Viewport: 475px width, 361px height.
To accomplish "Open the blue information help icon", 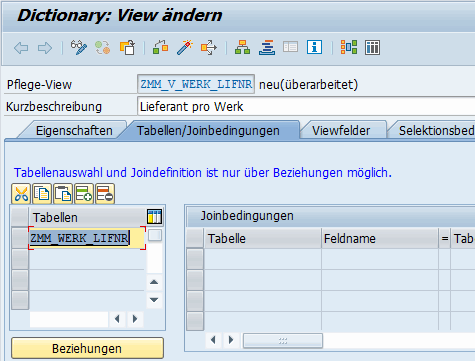I will click(314, 47).
